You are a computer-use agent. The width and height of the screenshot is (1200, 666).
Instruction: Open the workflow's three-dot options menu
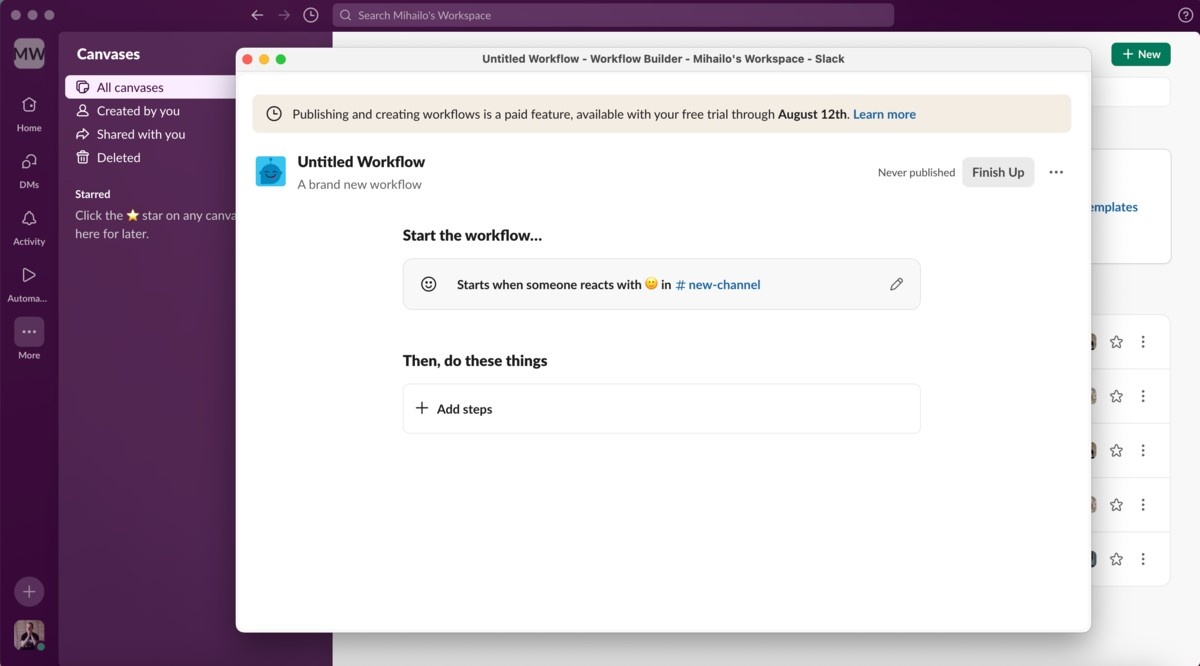(x=1056, y=172)
